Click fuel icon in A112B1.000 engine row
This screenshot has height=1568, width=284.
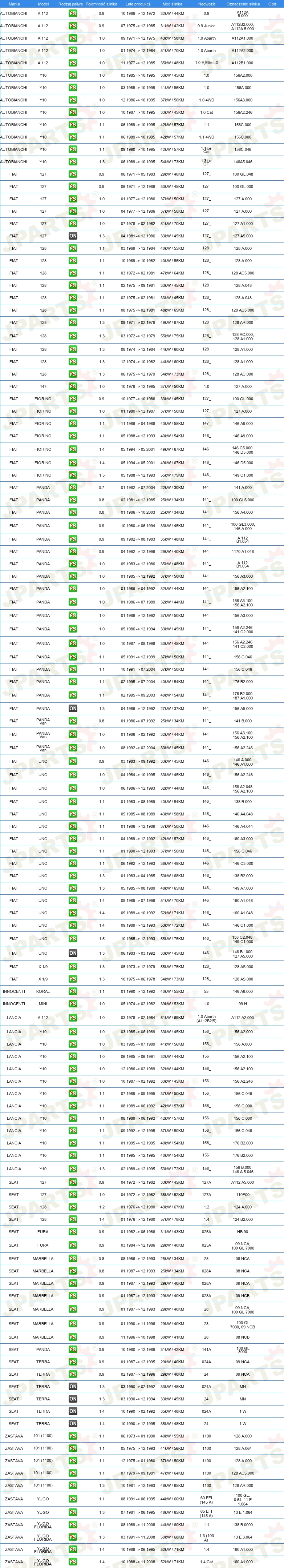coord(73,63)
